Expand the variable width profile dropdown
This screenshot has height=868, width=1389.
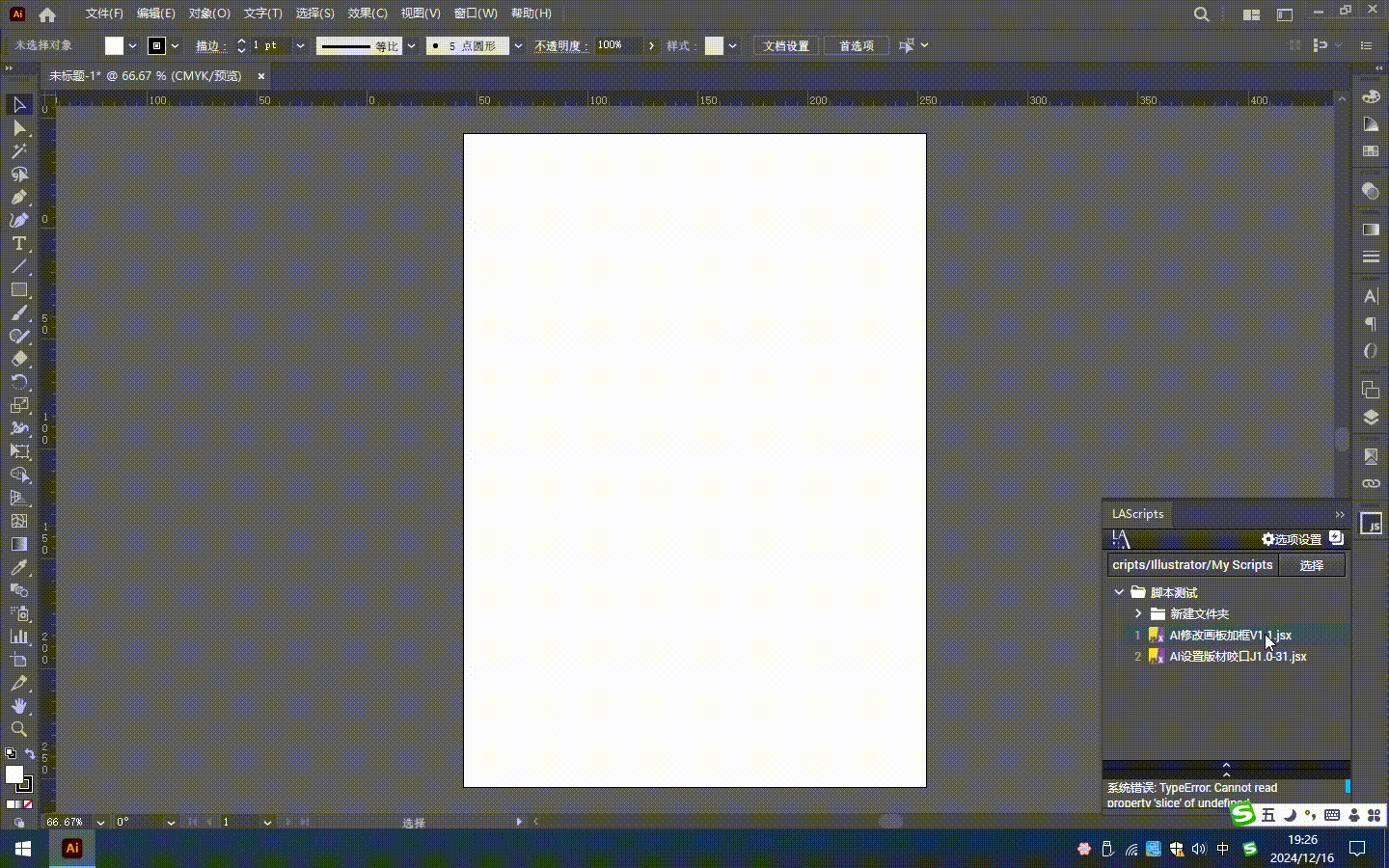411,45
